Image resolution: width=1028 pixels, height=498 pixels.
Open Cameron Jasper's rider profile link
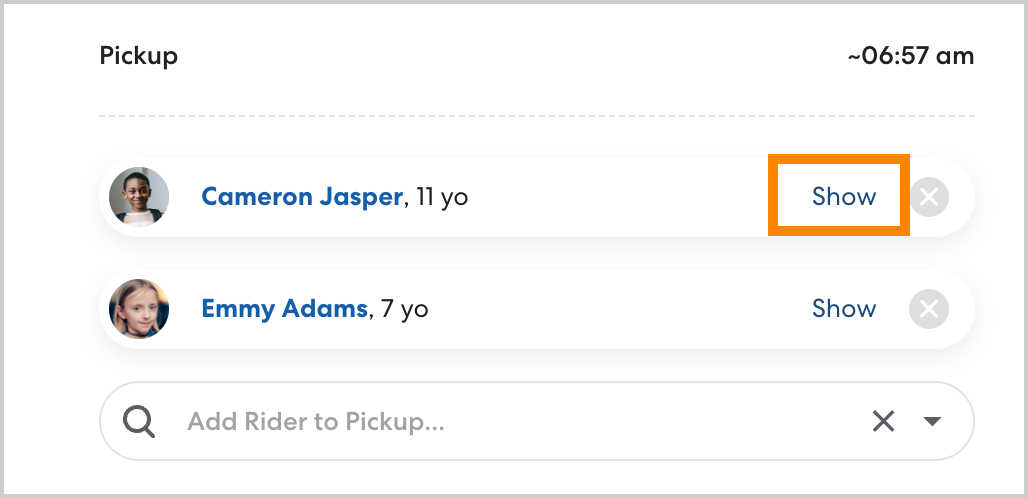[301, 197]
